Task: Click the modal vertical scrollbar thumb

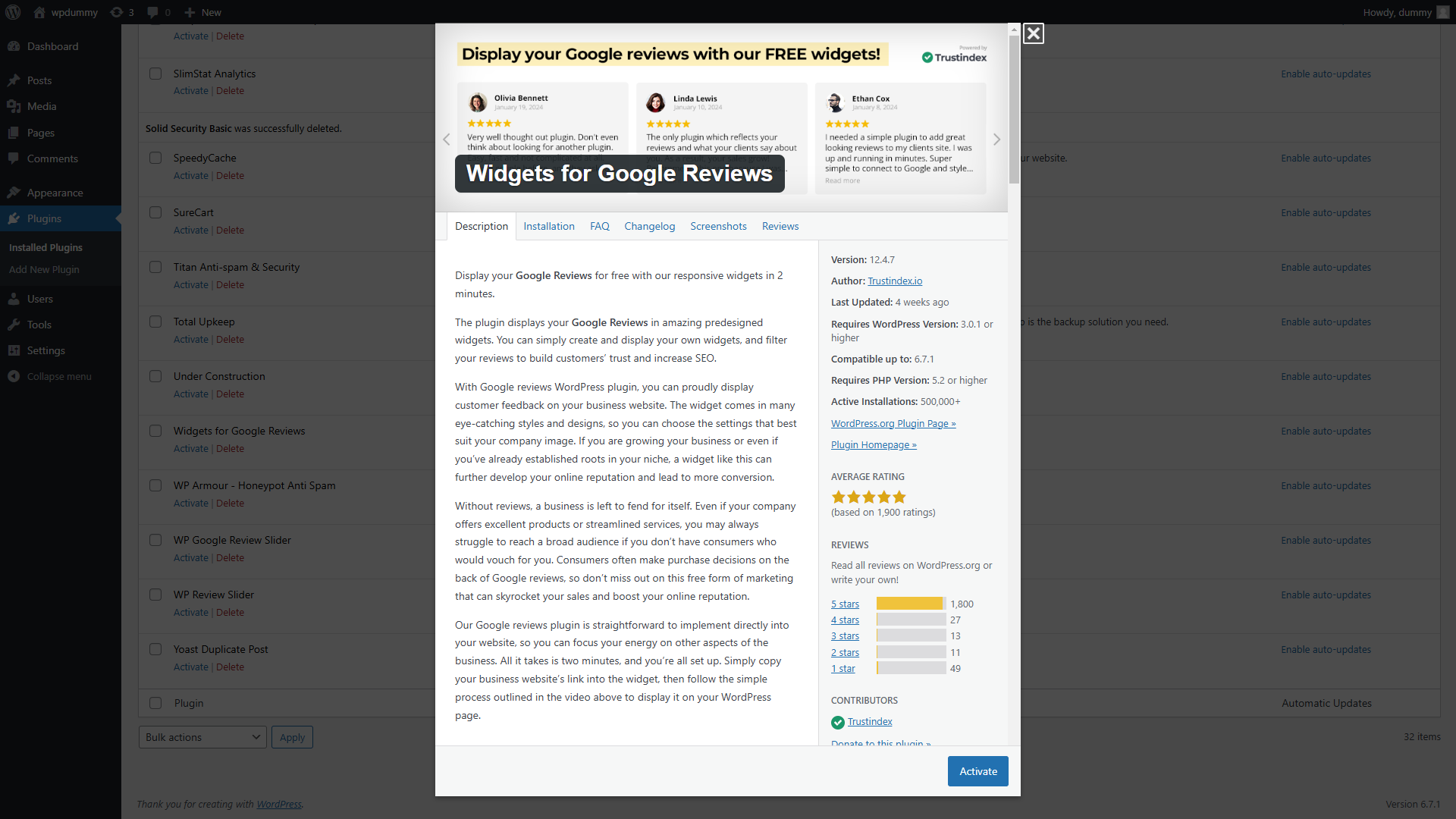Action: tap(1014, 110)
